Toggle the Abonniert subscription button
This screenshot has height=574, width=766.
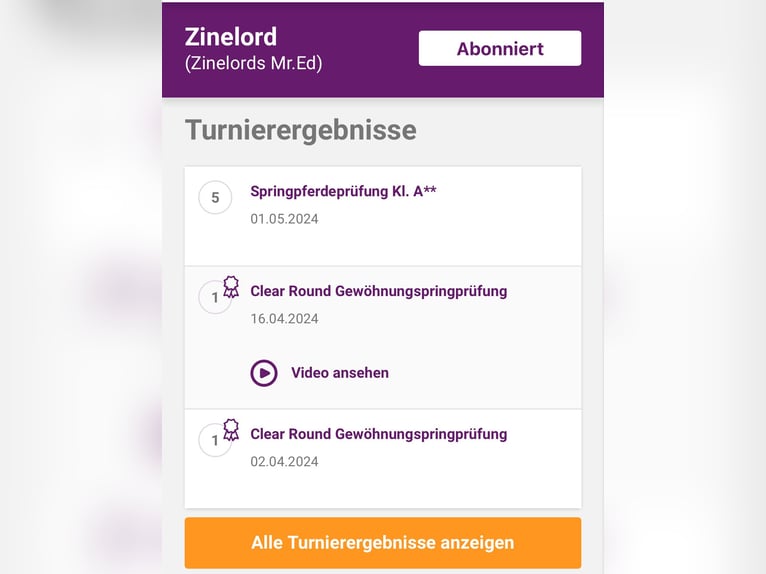(500, 48)
